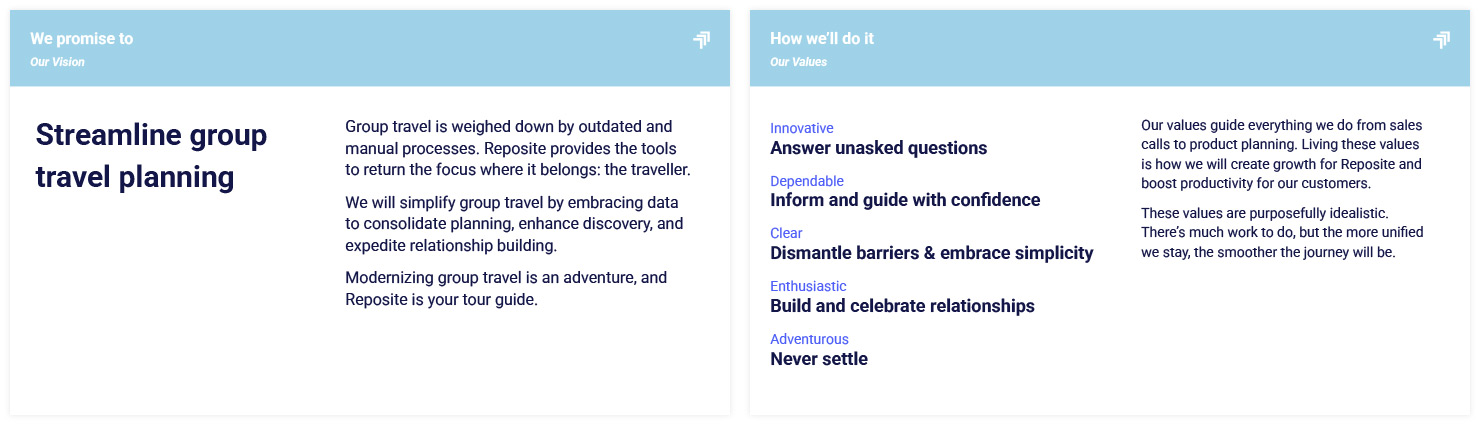Click the "Never settle" heading
Viewport: 1480px width, 425px height.
pyautogui.click(x=818, y=359)
